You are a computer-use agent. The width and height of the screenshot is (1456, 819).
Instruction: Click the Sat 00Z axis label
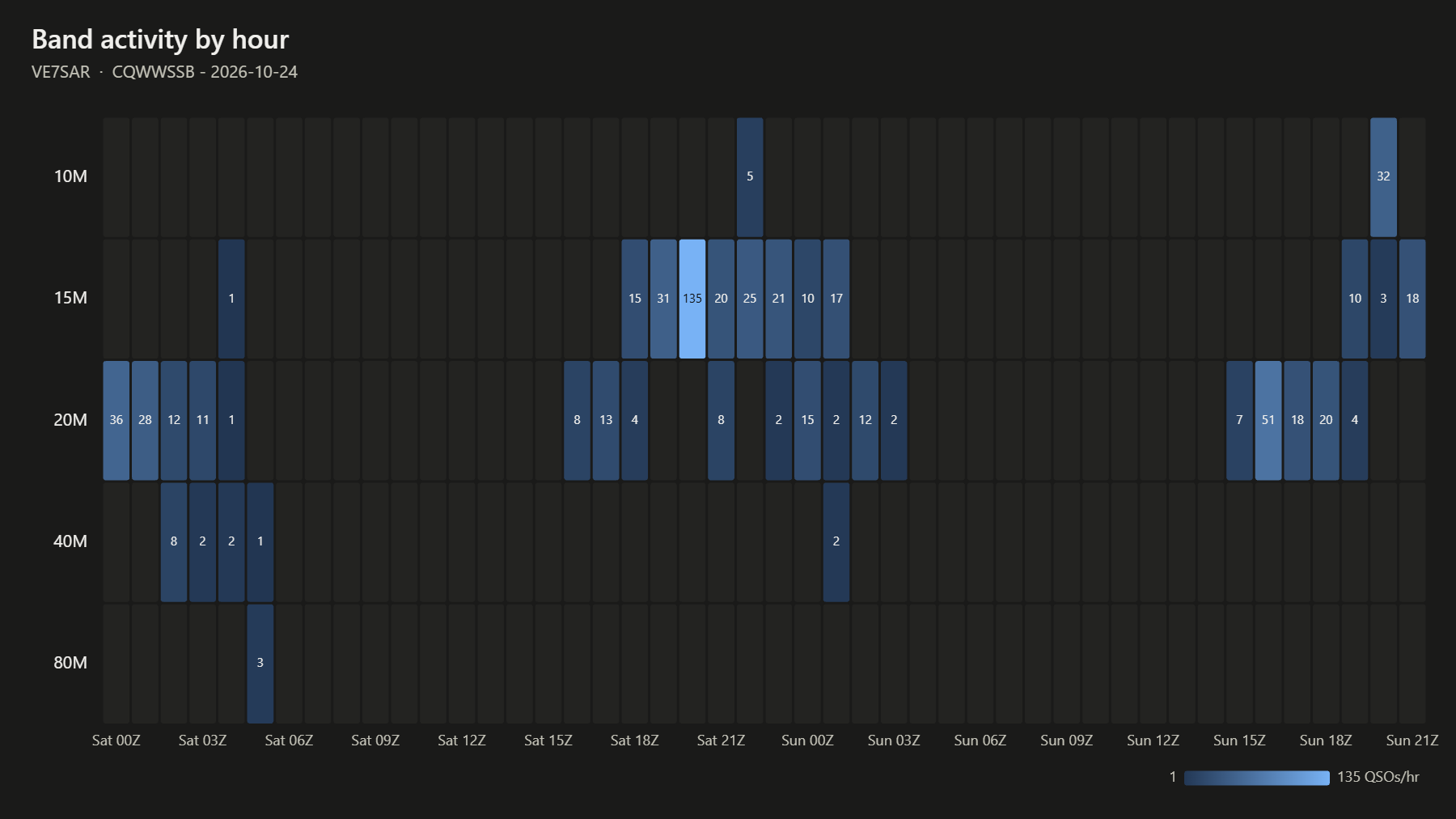click(116, 740)
